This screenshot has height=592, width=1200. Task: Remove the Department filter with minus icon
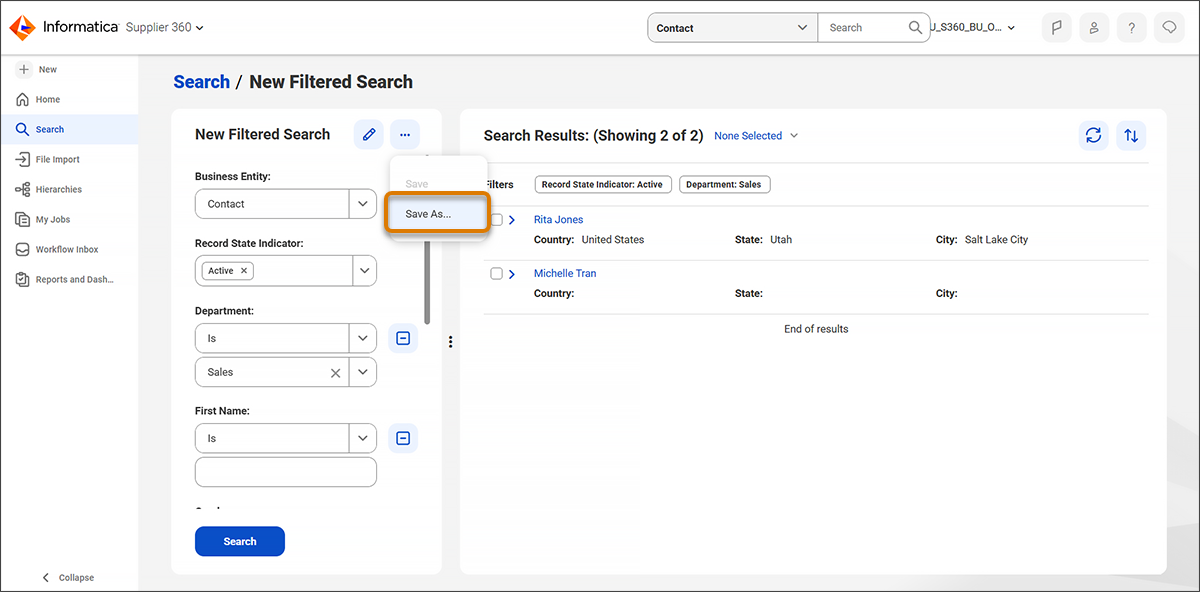coord(403,338)
